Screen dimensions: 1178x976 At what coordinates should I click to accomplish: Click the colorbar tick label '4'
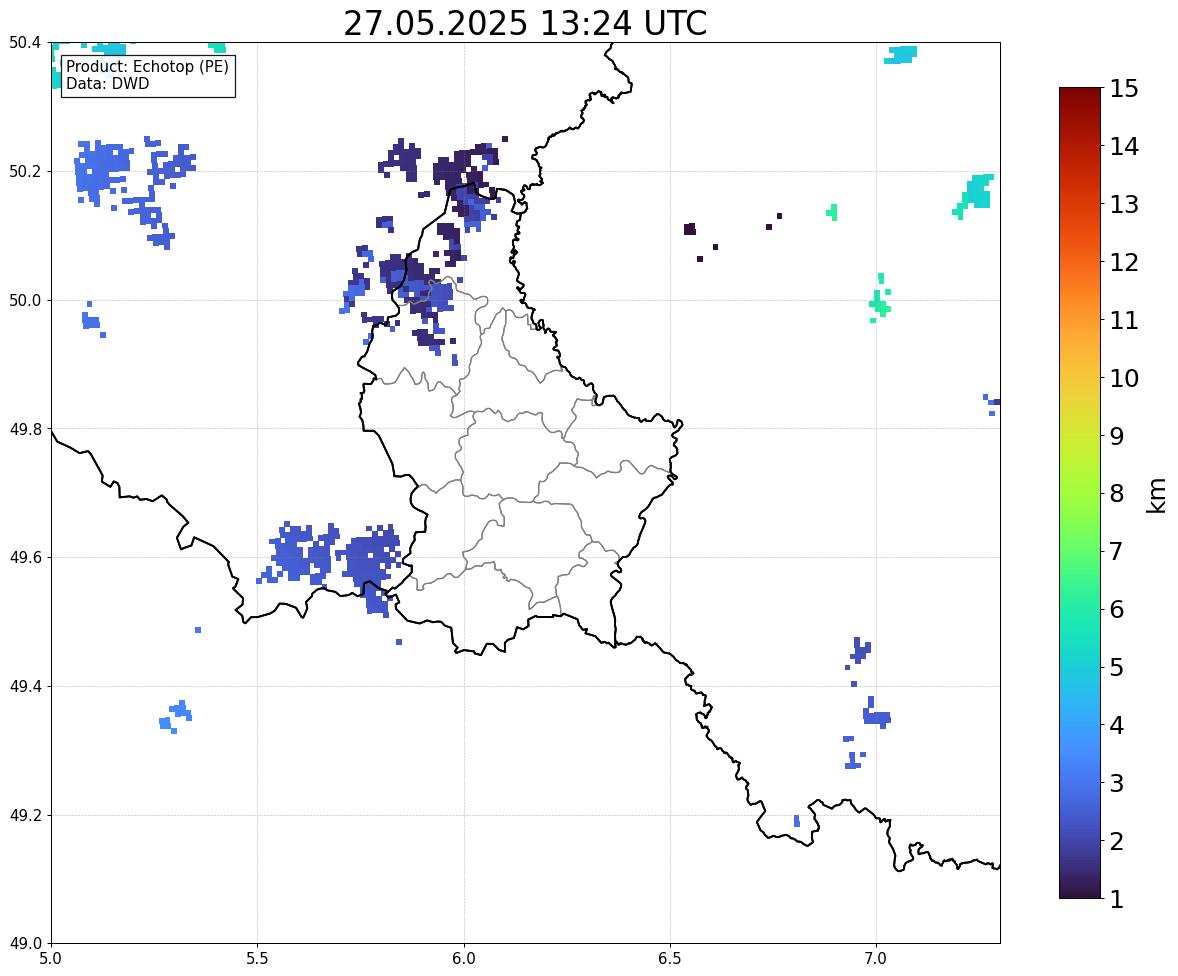(x=1117, y=725)
